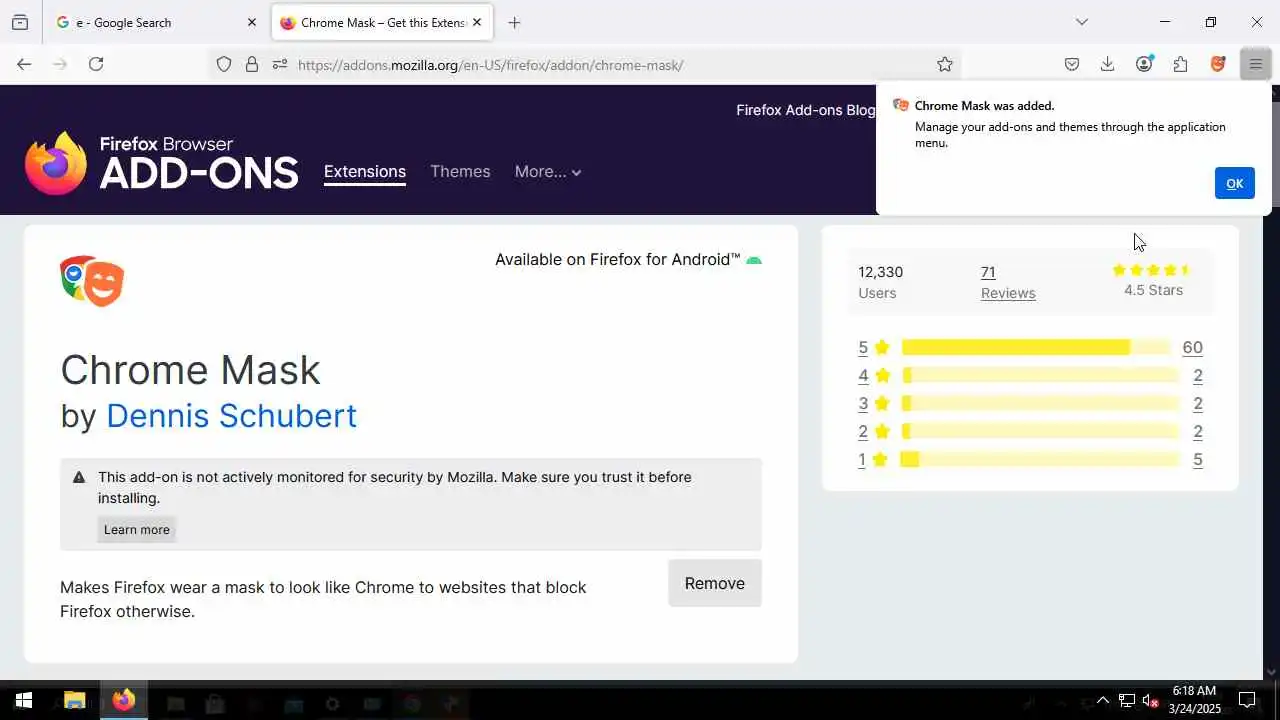Screen dimensions: 1280x720
Task: Bookmark this page with the star icon
Action: pyautogui.click(x=945, y=64)
